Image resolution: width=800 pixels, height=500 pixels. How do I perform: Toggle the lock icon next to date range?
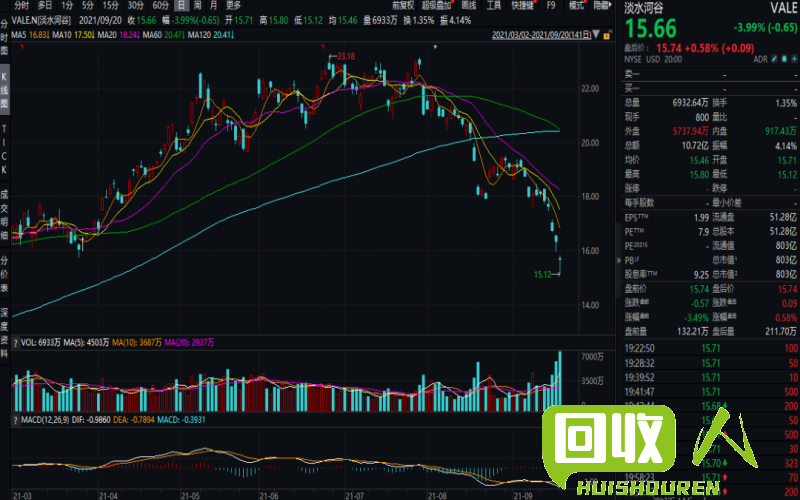coord(607,35)
